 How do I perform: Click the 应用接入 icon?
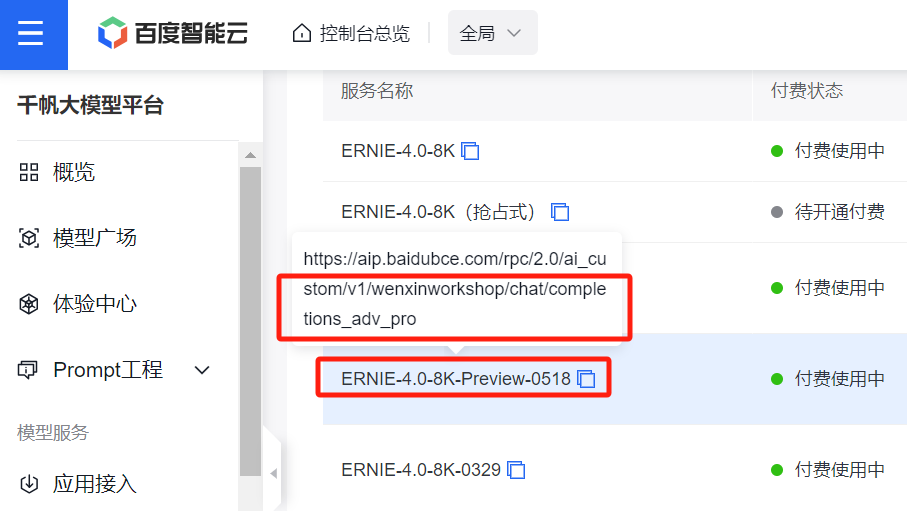coord(29,484)
